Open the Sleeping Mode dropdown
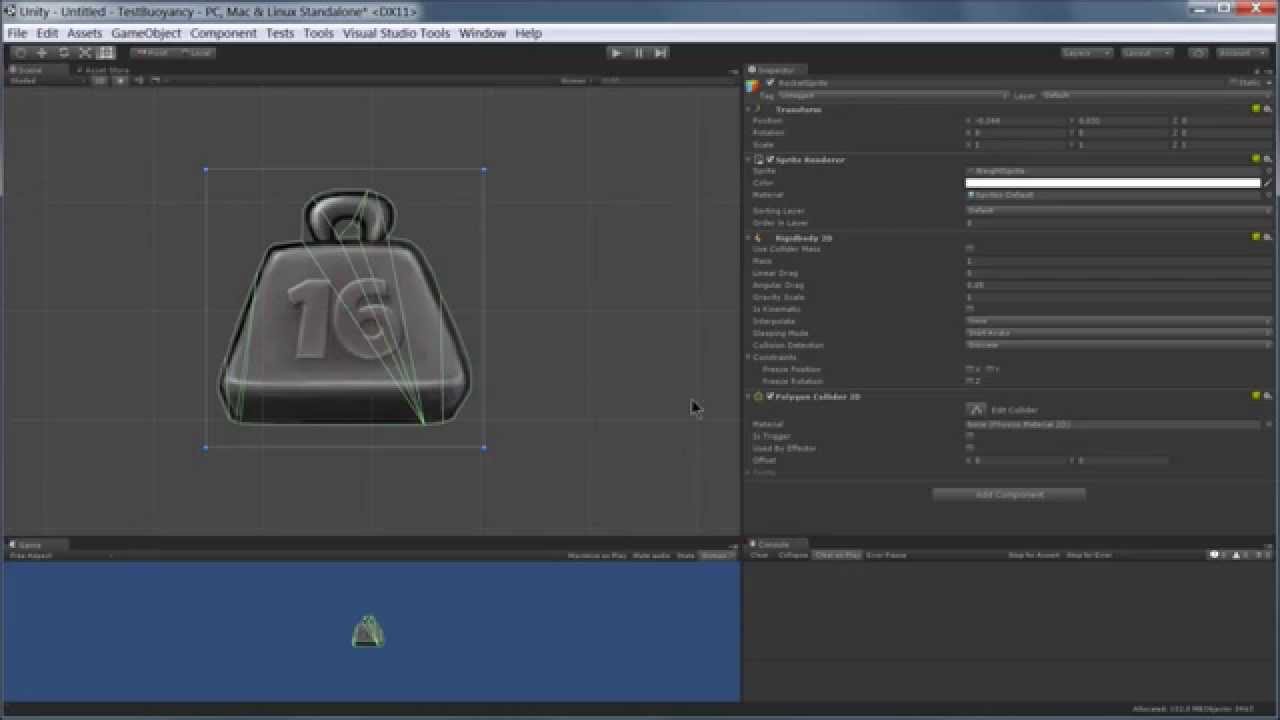The width and height of the screenshot is (1280, 720). [1118, 333]
